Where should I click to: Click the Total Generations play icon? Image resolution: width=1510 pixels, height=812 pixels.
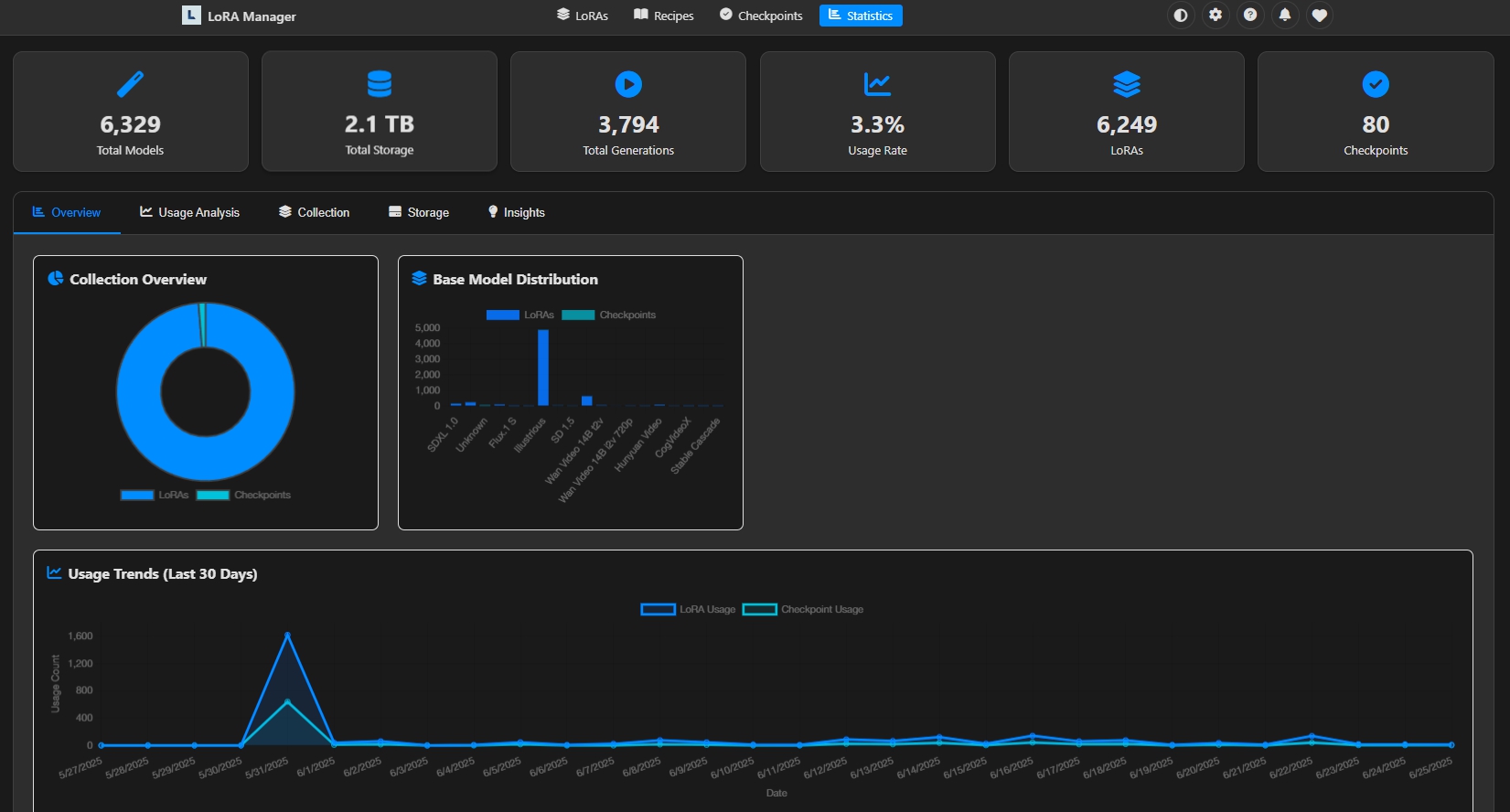[x=628, y=84]
